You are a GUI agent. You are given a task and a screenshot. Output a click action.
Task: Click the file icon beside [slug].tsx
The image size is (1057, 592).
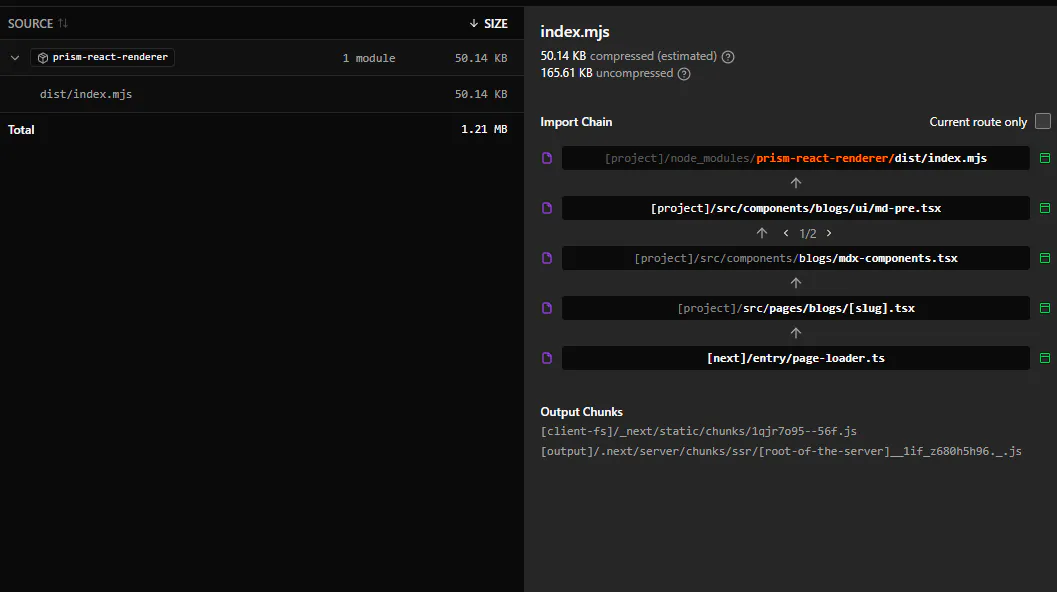tap(547, 308)
